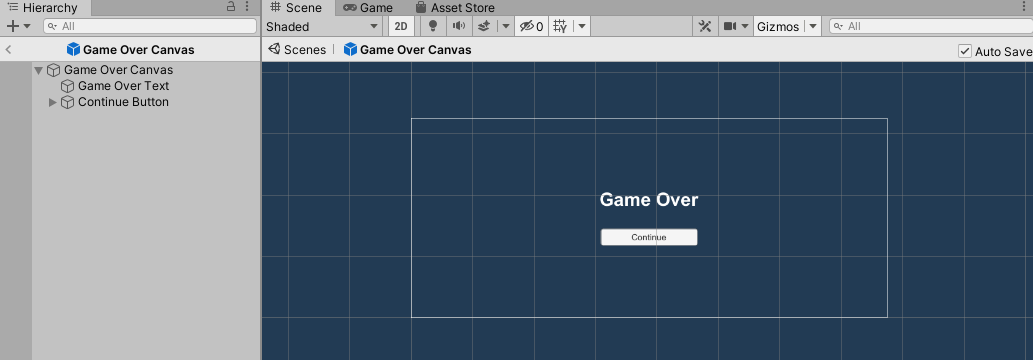The width and height of the screenshot is (1033, 360).
Task: Click Game Over Canvas breadcrumb in Scene view
Action: click(x=408, y=49)
